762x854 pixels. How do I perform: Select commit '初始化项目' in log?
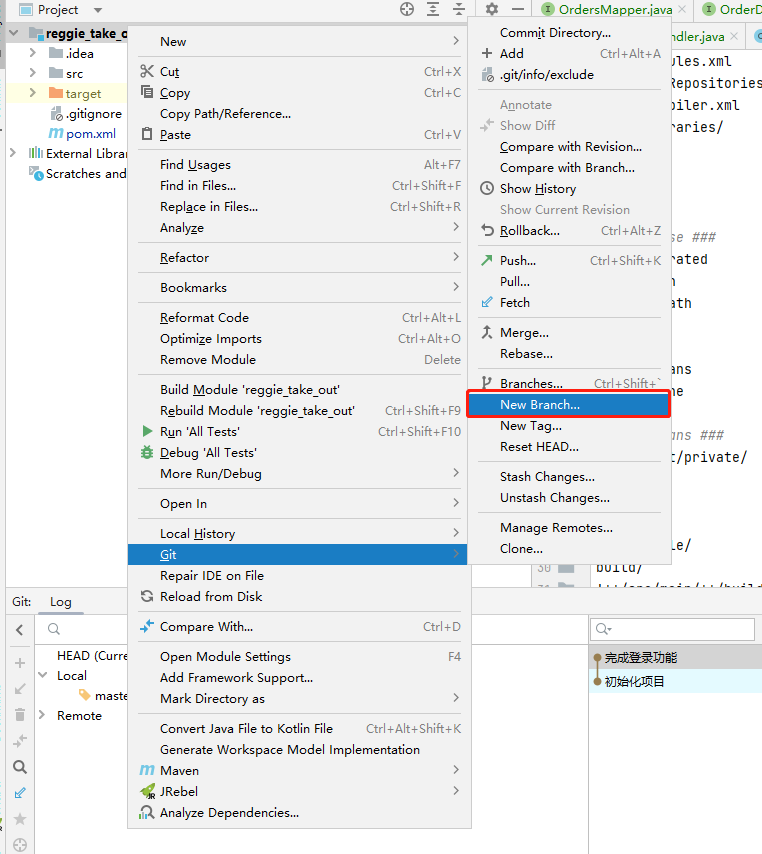pyautogui.click(x=635, y=681)
